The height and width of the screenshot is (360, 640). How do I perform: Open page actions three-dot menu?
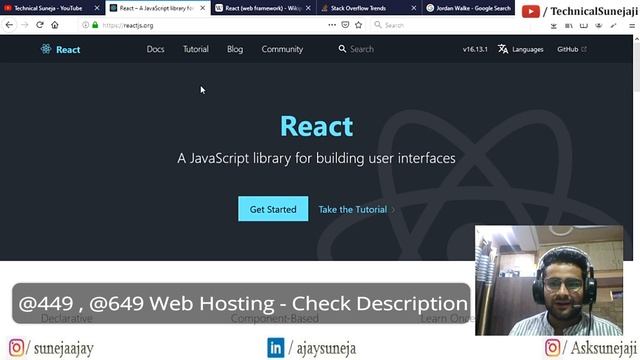332,25
